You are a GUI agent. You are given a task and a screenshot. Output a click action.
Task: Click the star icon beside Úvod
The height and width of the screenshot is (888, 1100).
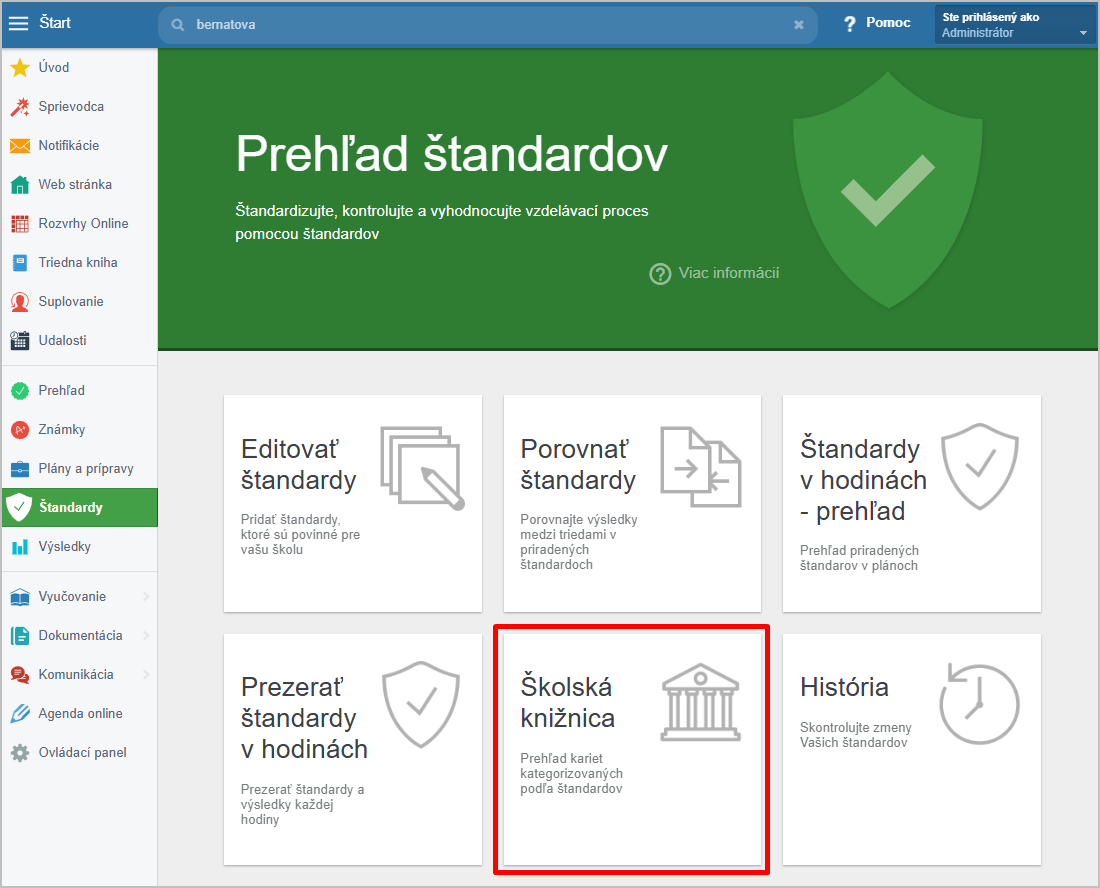point(20,67)
